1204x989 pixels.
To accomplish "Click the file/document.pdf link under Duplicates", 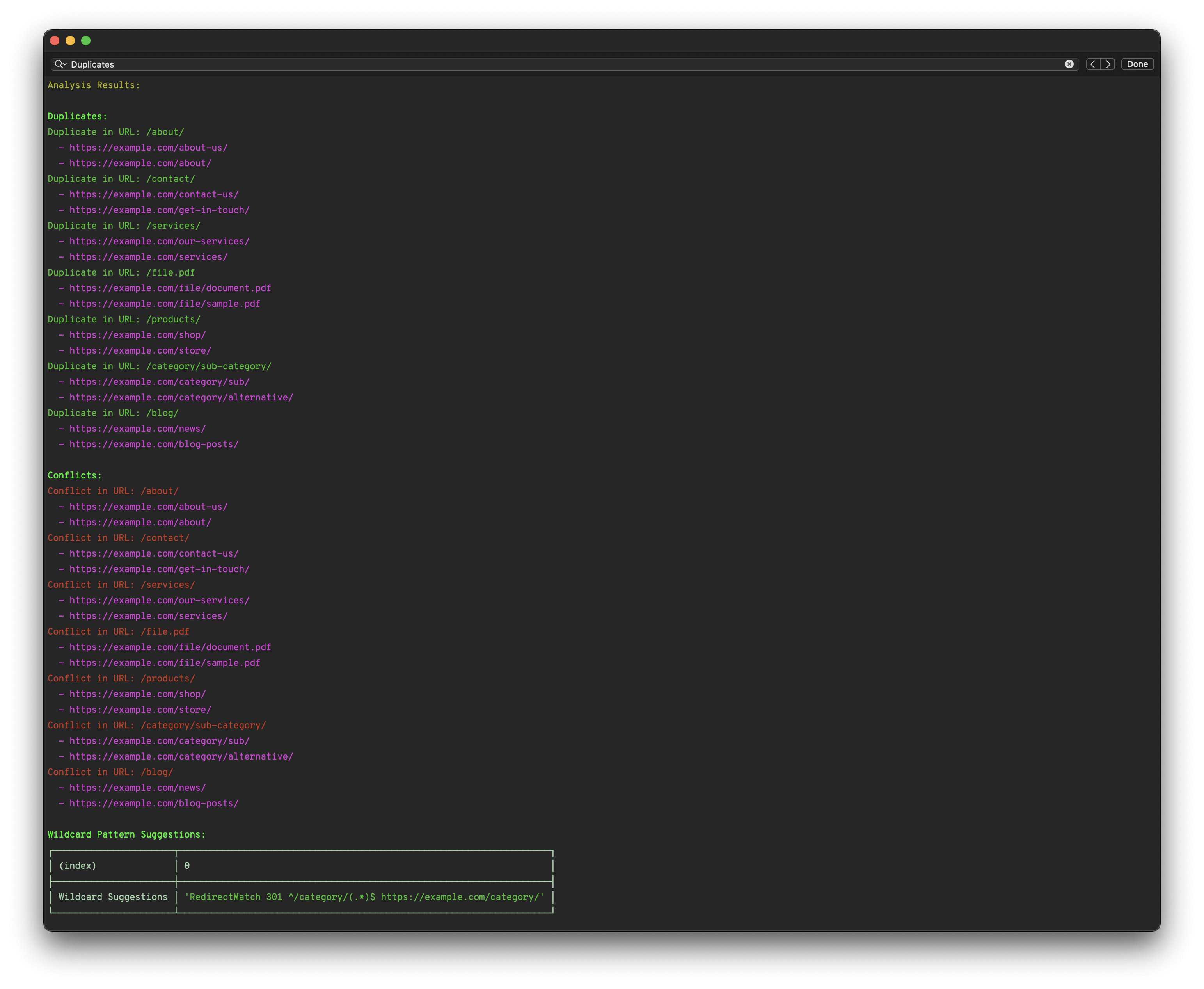I will click(x=170, y=288).
